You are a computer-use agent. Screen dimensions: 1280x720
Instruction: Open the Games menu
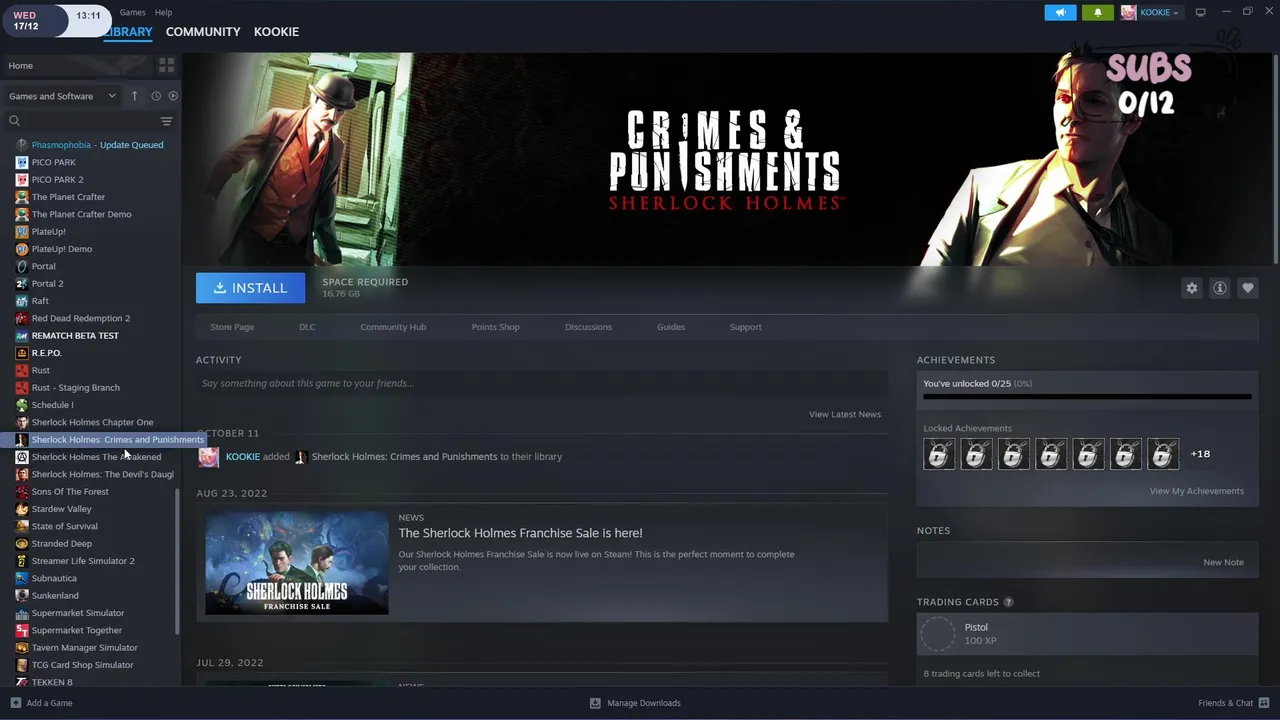[132, 13]
